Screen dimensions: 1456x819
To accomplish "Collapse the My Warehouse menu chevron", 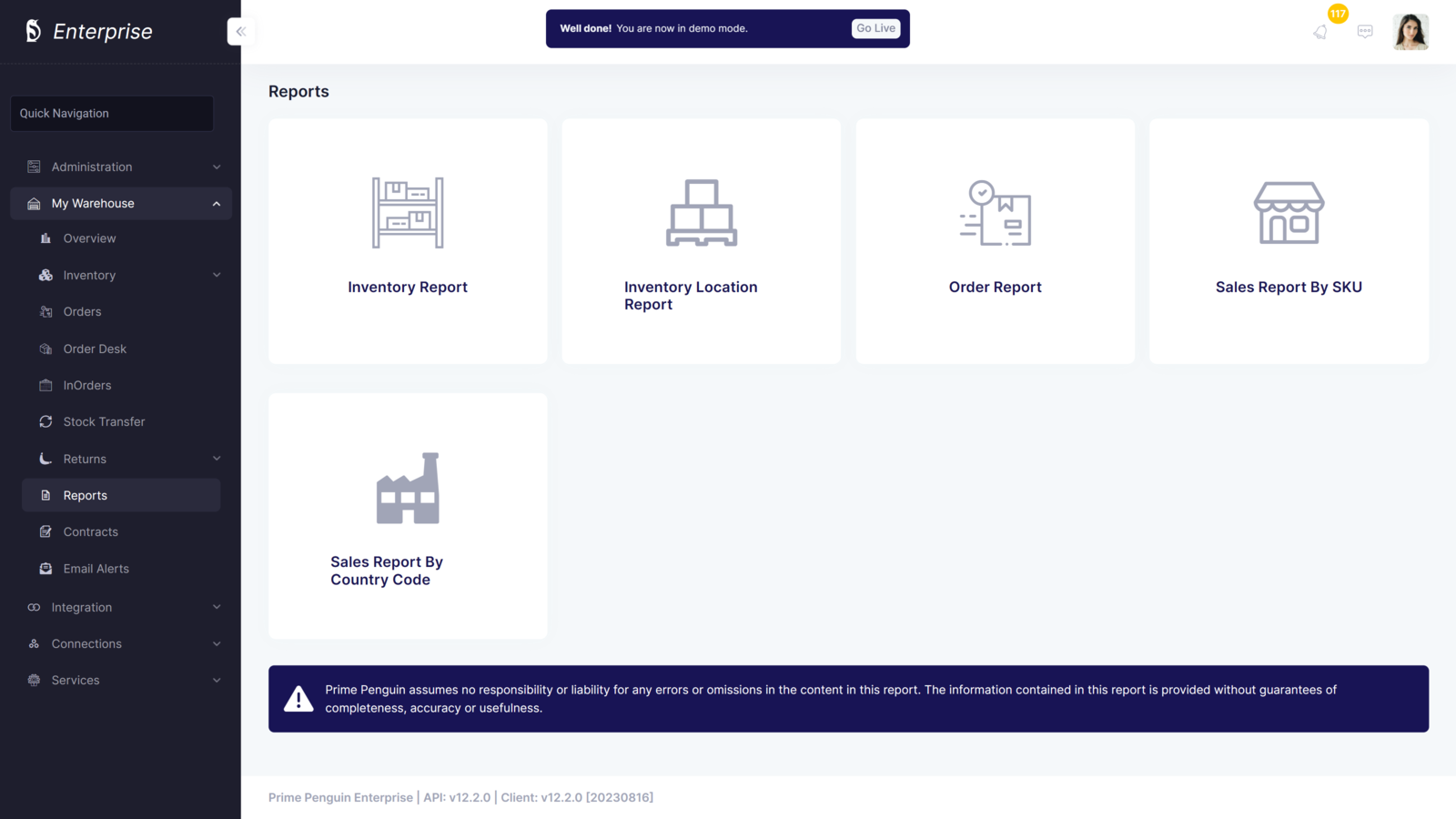I will (217, 204).
